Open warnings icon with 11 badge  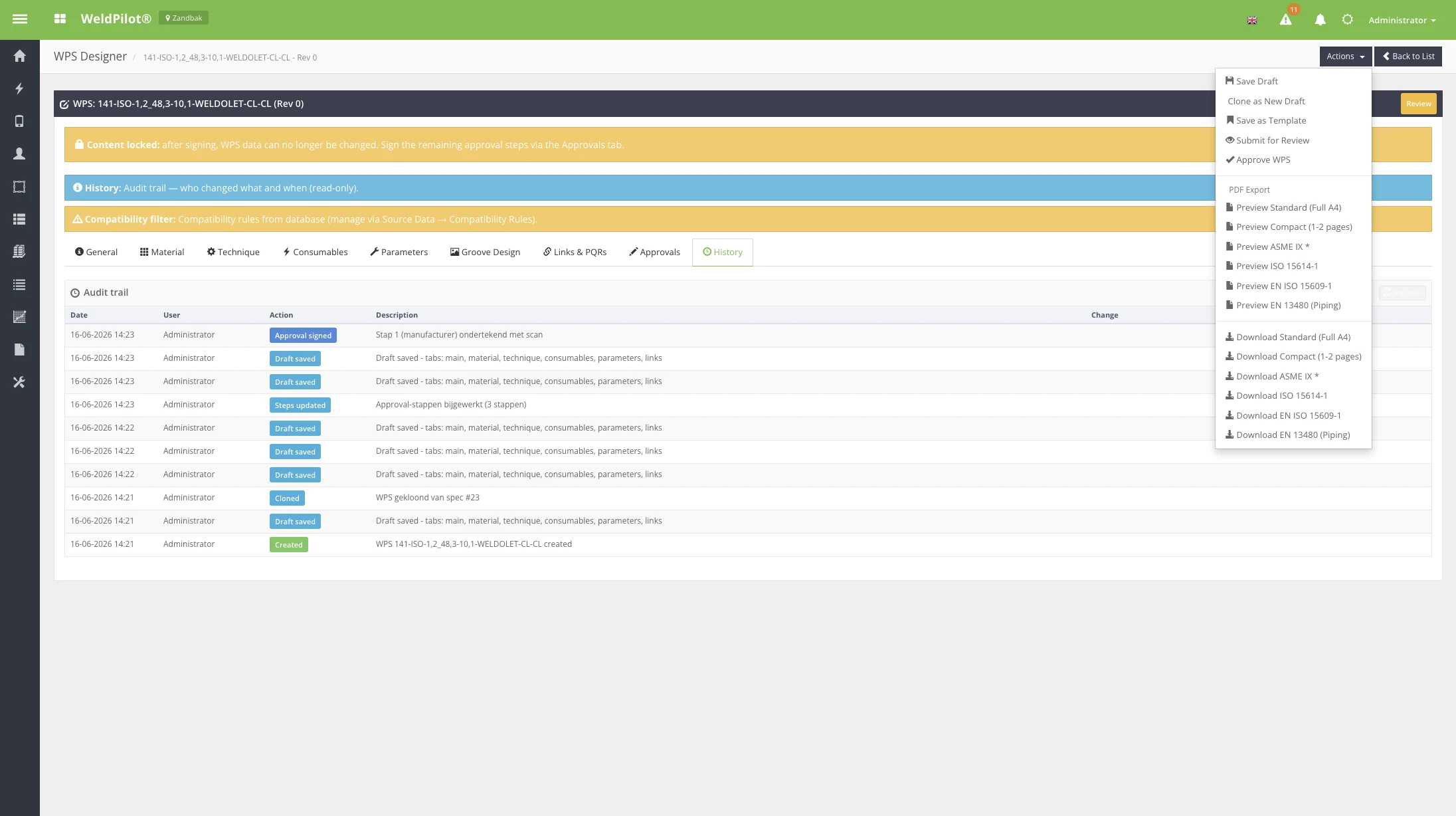[1286, 19]
